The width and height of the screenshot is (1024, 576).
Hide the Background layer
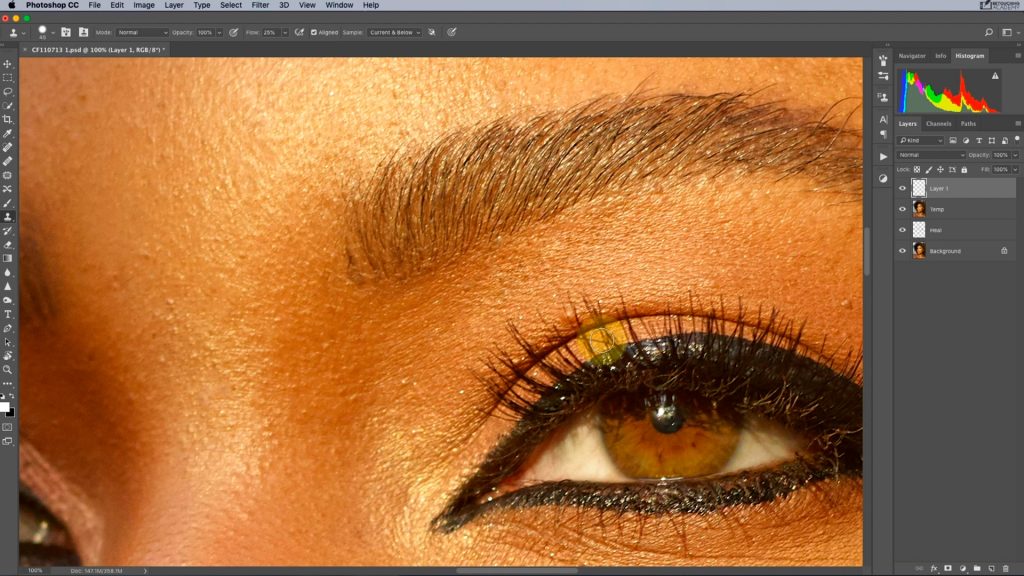902,250
